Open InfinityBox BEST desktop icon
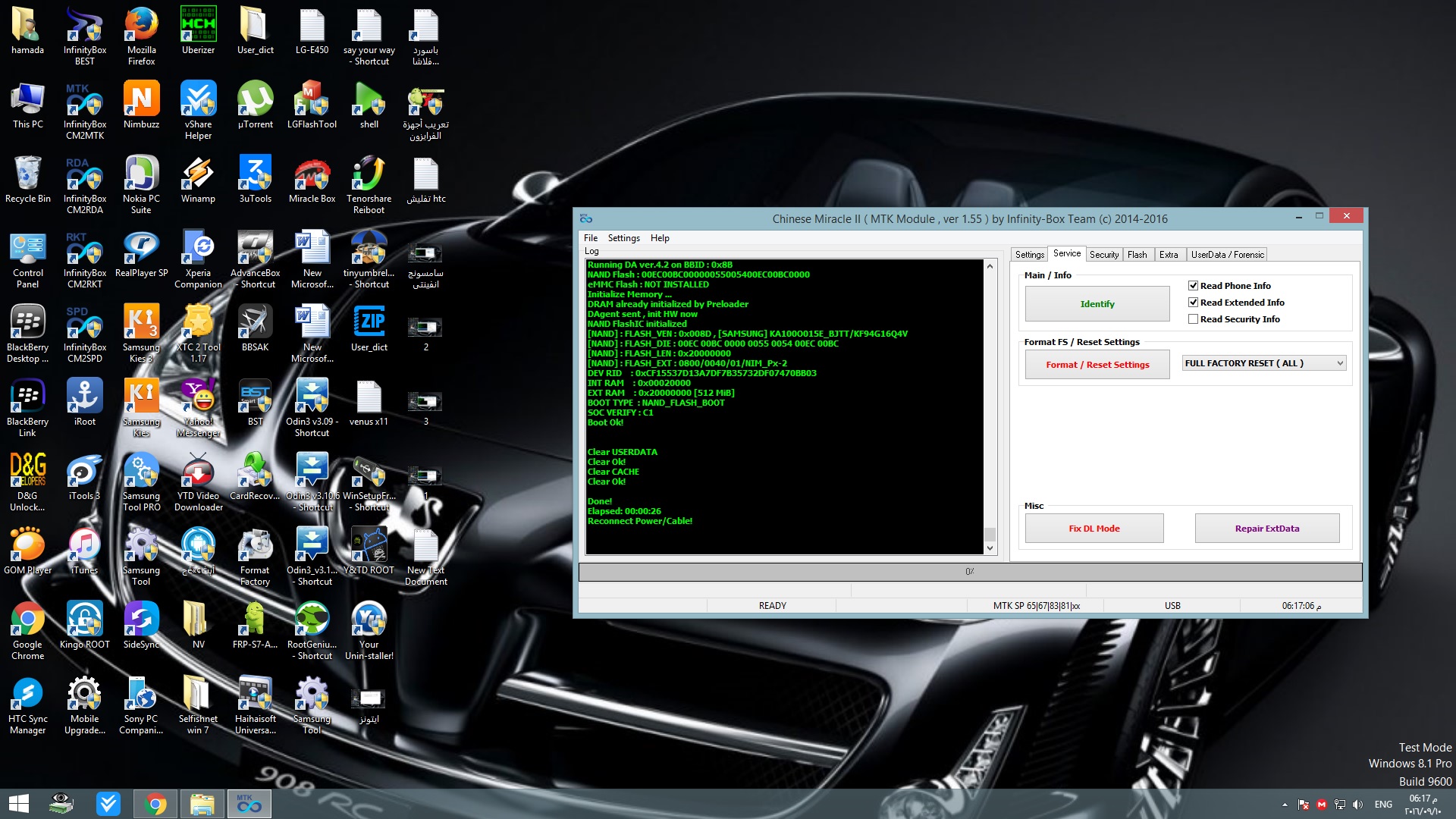This screenshot has height=819, width=1456. pos(84,36)
